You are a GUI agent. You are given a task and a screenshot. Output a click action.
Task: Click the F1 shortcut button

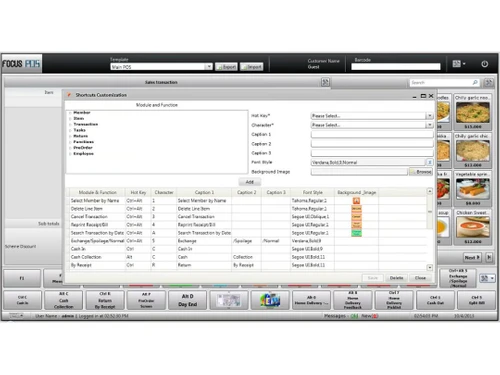22,278
